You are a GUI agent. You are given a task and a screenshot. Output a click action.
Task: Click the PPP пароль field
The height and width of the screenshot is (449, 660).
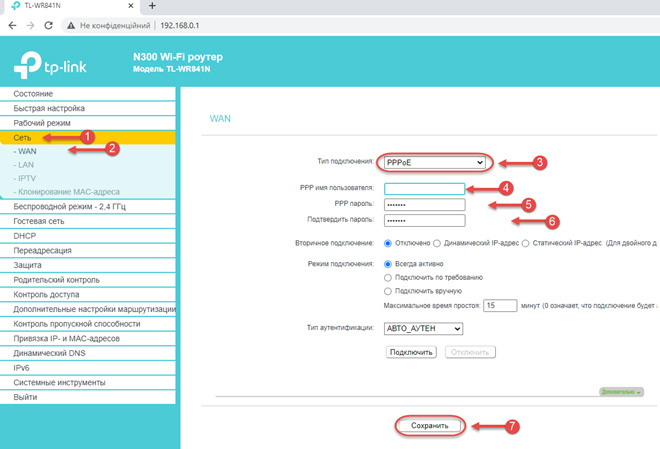(425, 204)
